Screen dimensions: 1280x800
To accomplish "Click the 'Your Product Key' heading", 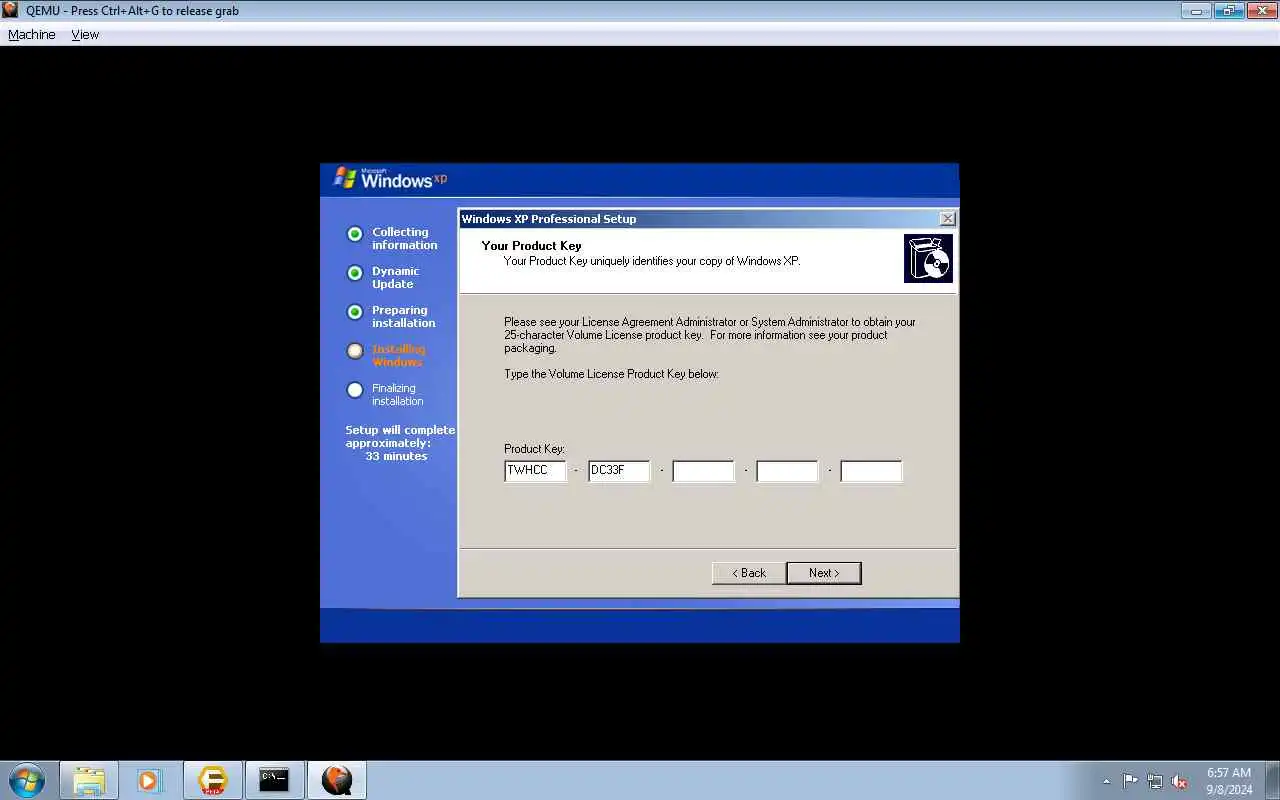I will coord(531,246).
